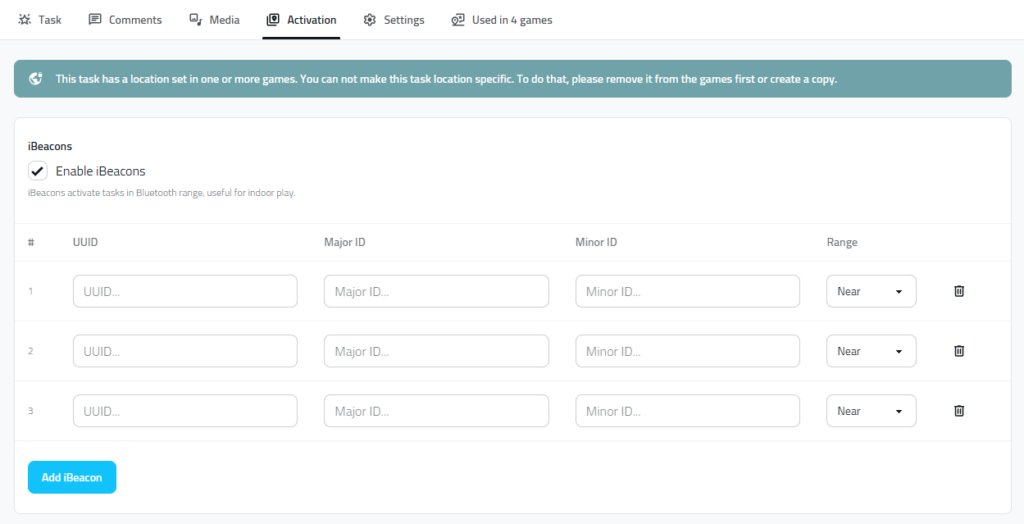Click the Minor ID field in row 3
Screen dimensions: 1024x524
click(x=687, y=411)
